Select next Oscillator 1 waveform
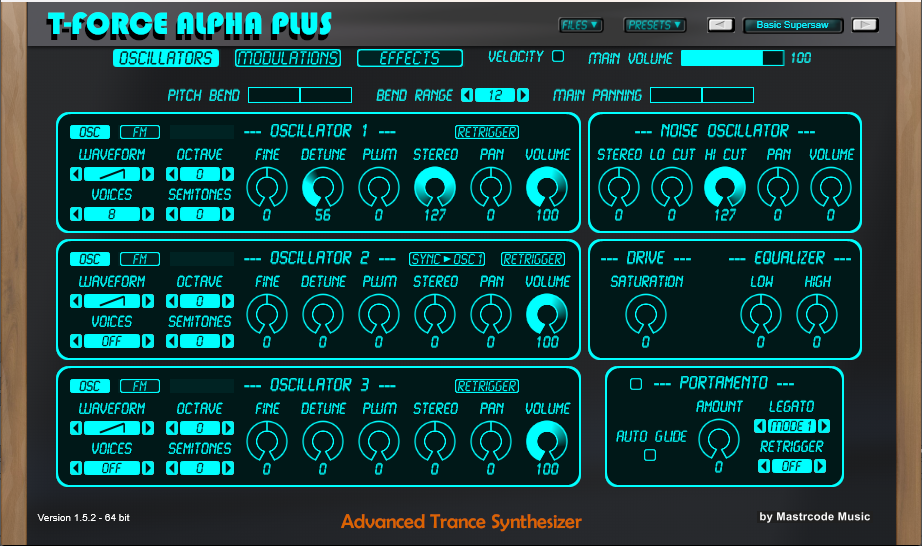The image size is (922, 546). (148, 174)
